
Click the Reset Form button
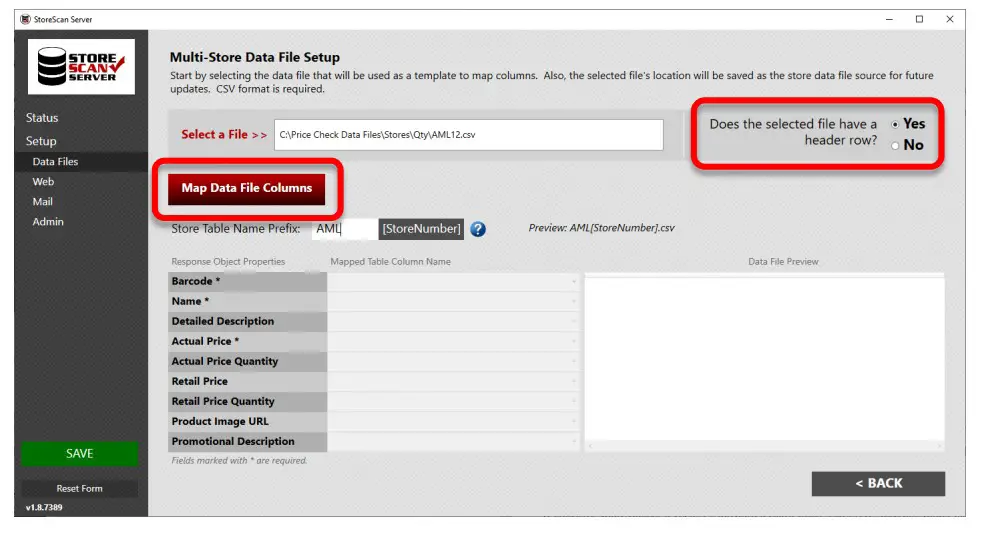click(79, 488)
